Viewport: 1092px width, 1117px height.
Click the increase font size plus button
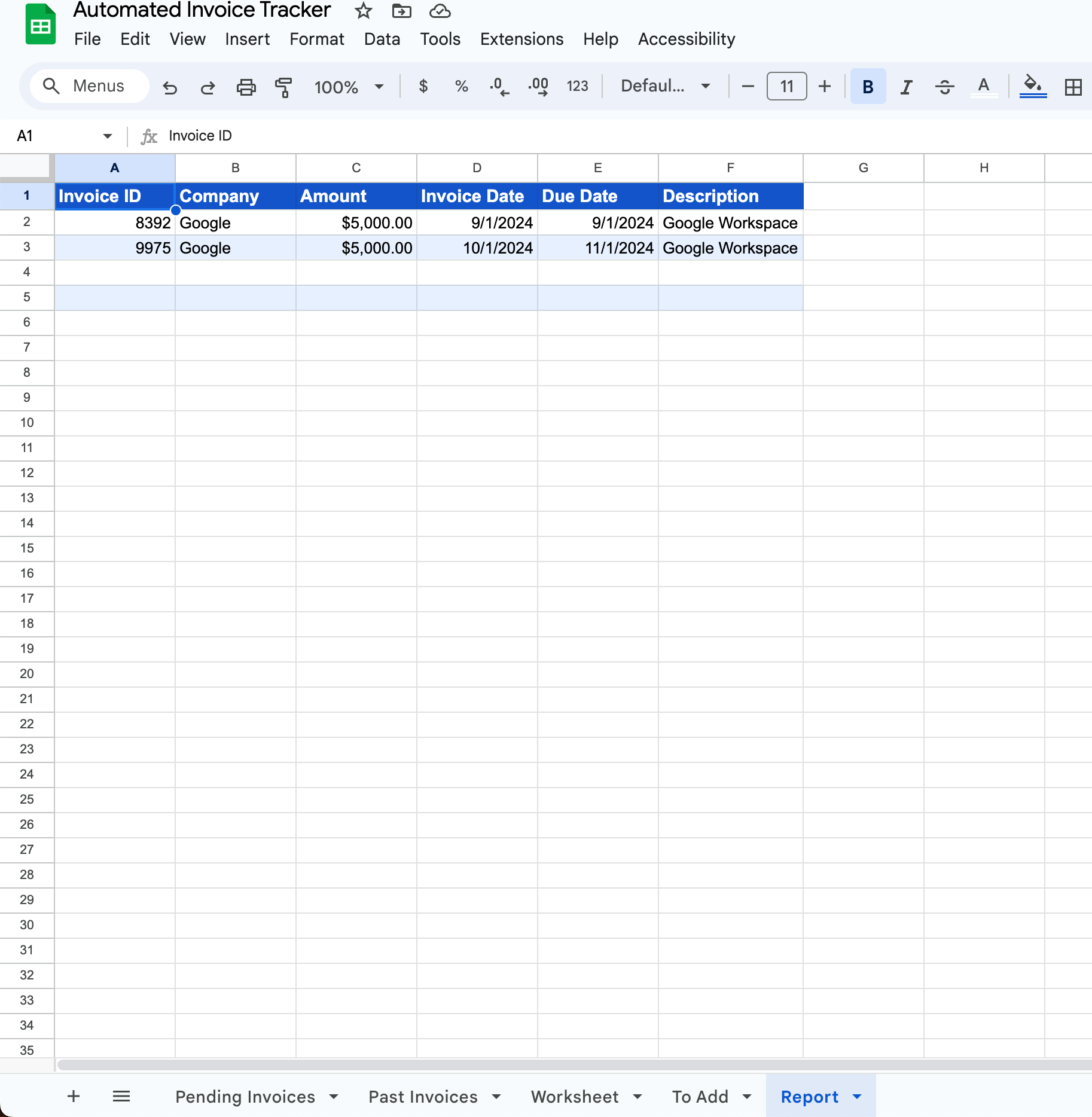825,86
